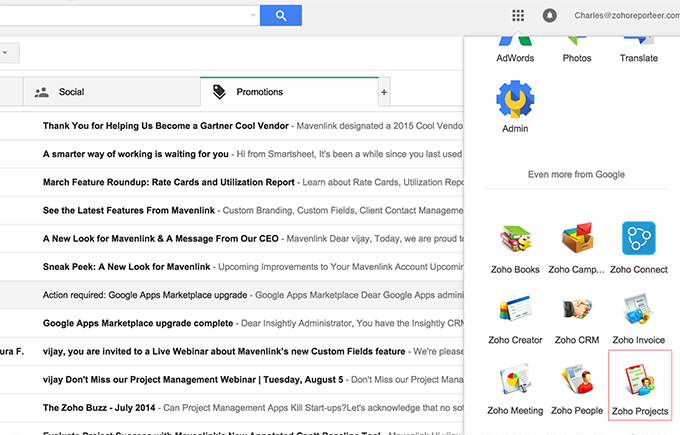
Task: Open 'See the Latest Features From Mavenlink' email
Action: [232, 210]
